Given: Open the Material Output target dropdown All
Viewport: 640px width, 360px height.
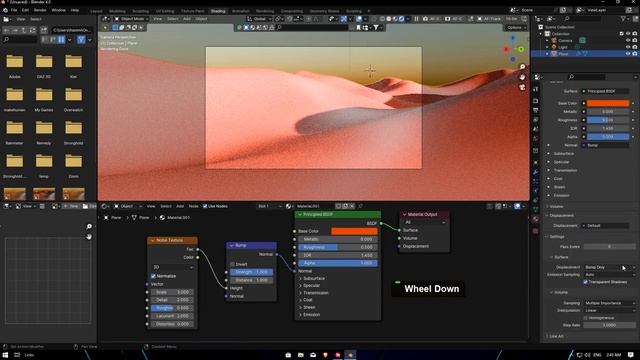Looking at the screenshot, I should tap(425, 222).
